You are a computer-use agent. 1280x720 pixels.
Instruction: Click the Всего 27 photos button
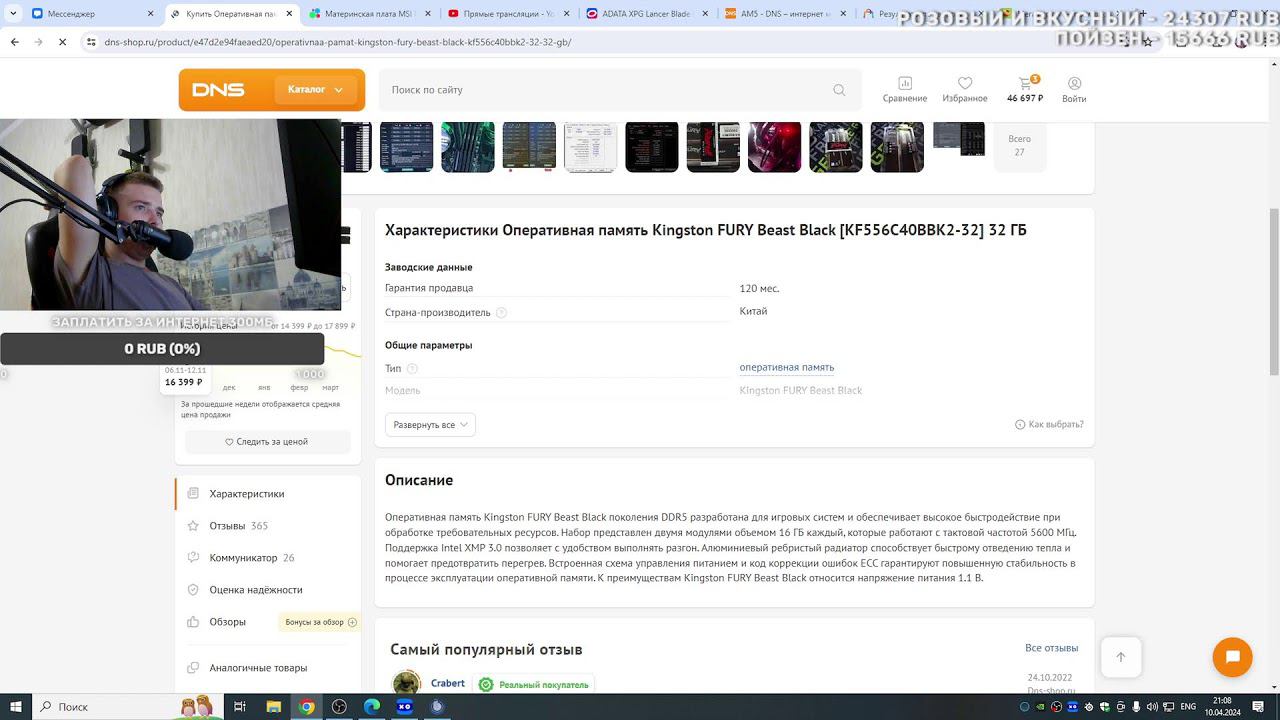pos(1019,146)
